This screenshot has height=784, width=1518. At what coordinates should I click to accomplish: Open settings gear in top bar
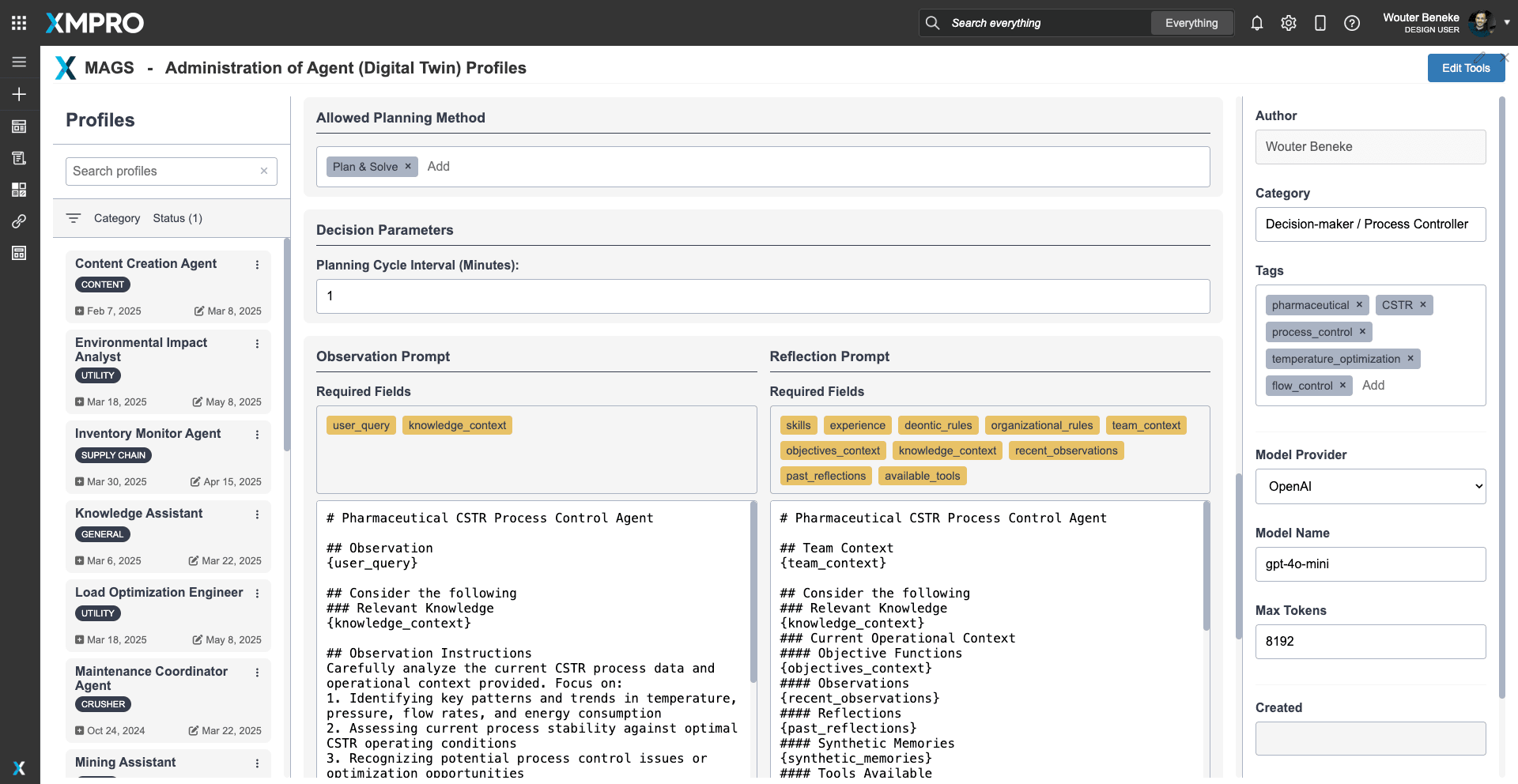coord(1289,23)
